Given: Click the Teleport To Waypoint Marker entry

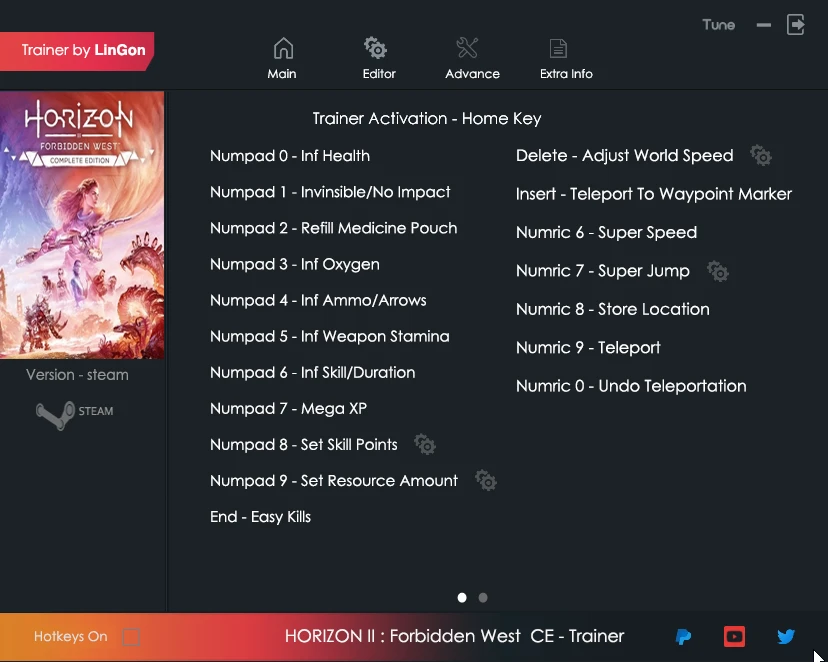Looking at the screenshot, I should [x=654, y=194].
